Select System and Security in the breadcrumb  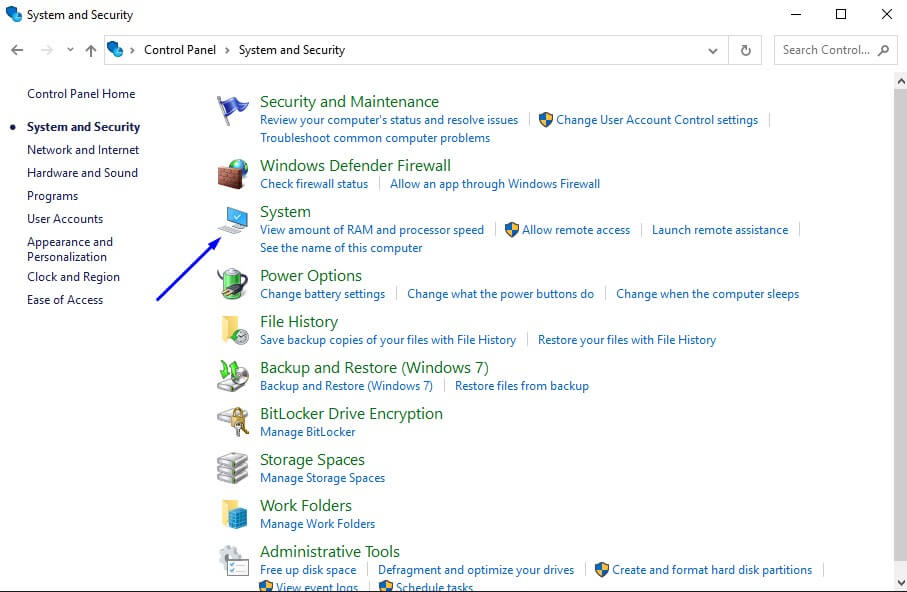coord(292,50)
